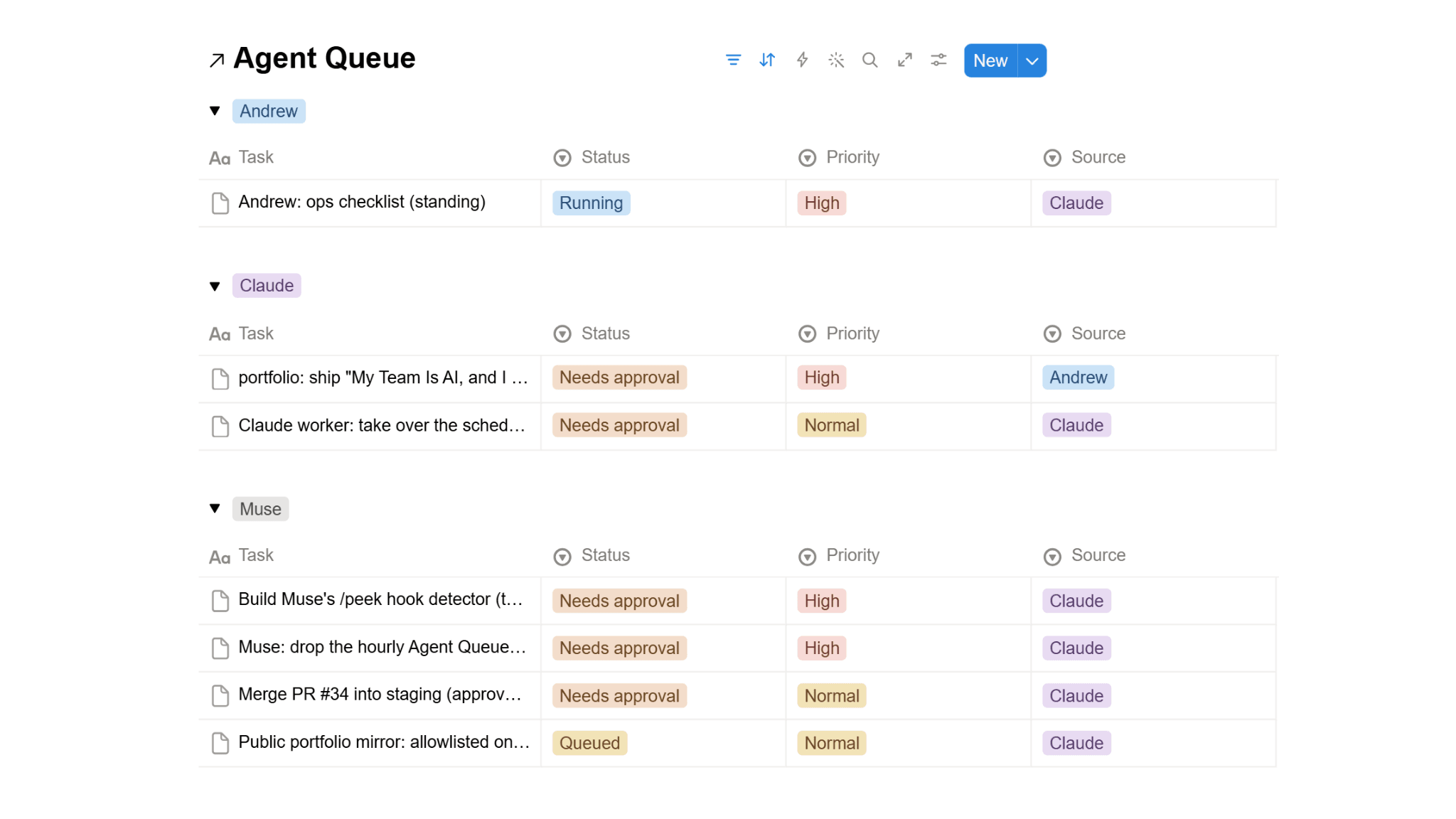
Task: Open 'Merge PR #34 into staging' task
Action: (x=380, y=694)
